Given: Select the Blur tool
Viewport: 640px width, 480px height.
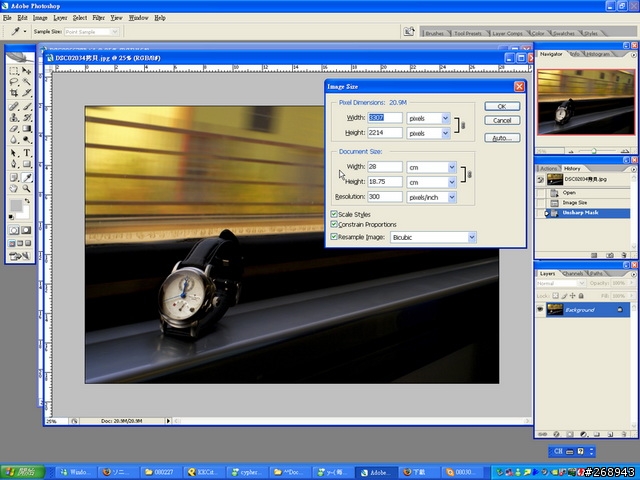Looking at the screenshot, I should (14, 140).
